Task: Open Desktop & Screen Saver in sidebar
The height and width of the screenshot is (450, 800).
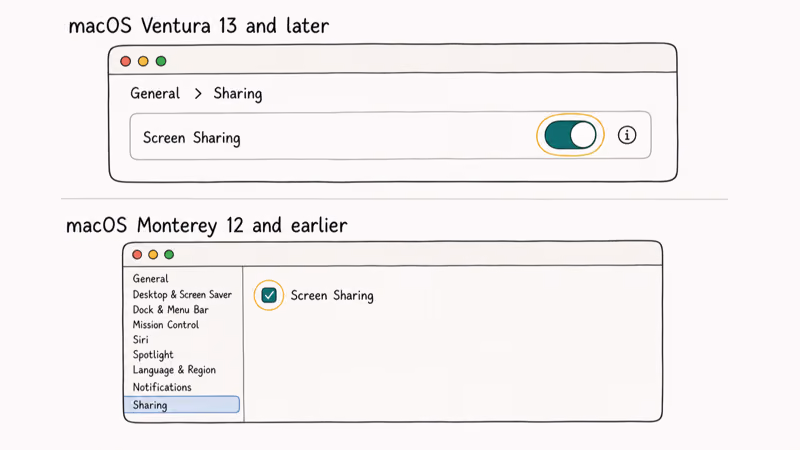Action: [x=182, y=294]
